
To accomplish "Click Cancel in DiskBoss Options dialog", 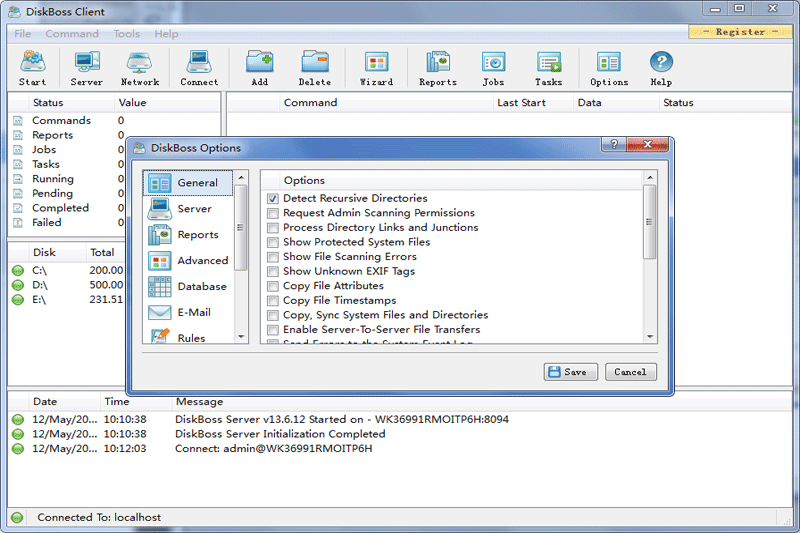I will point(630,372).
